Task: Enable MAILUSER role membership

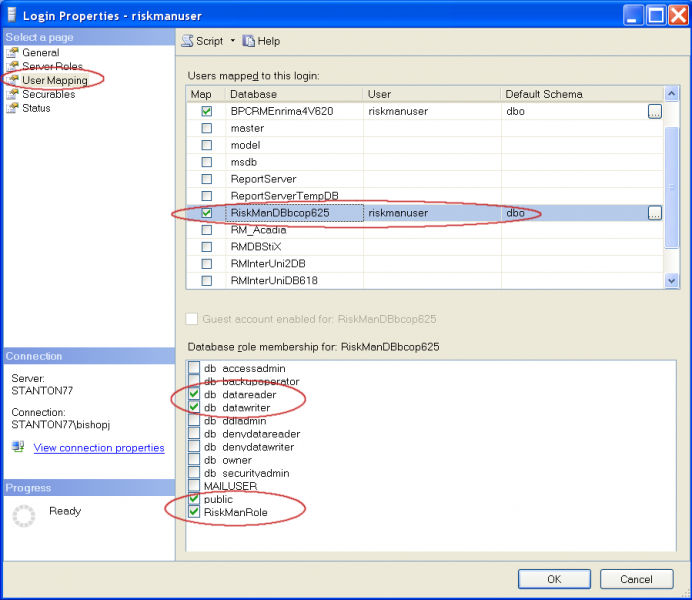Action: (194, 486)
